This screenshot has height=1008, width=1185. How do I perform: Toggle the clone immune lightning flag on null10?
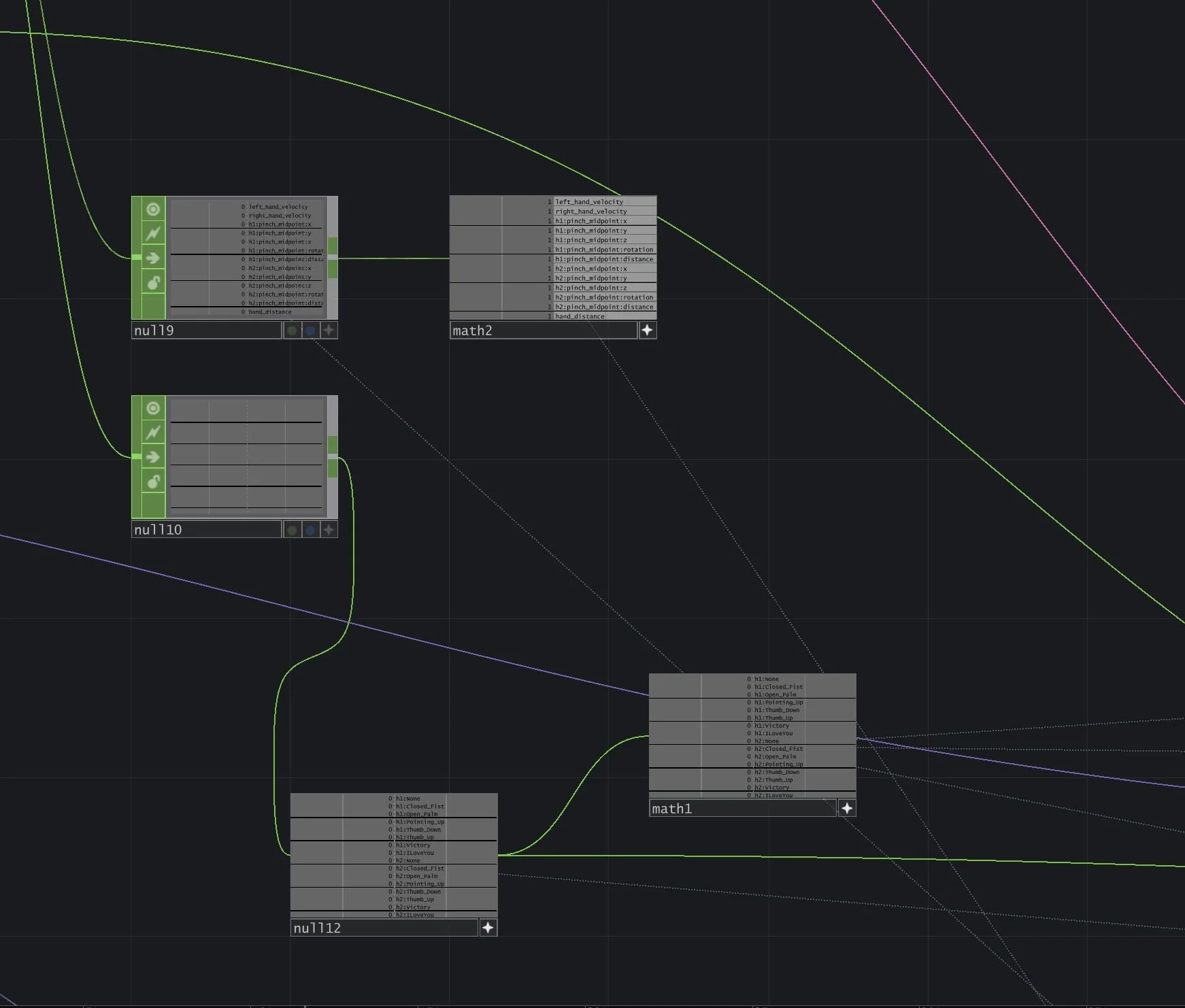pyautogui.click(x=153, y=432)
